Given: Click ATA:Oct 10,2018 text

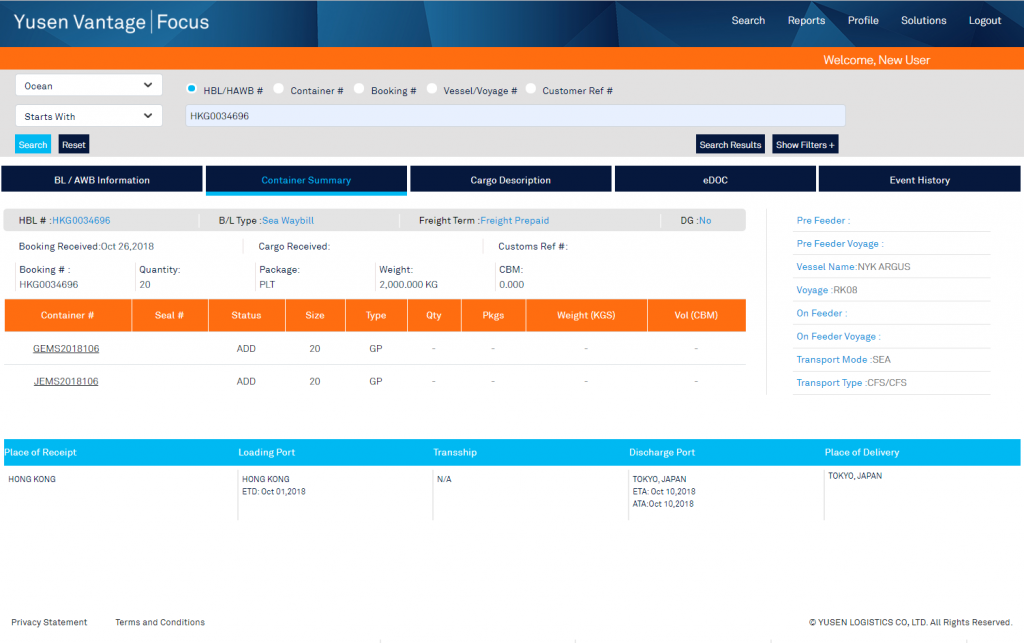Looking at the screenshot, I should coord(663,504).
